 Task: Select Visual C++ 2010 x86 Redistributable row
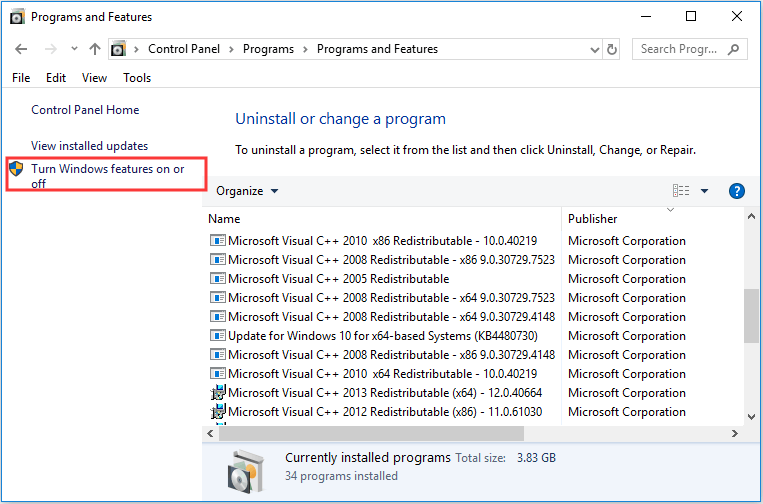(x=382, y=241)
